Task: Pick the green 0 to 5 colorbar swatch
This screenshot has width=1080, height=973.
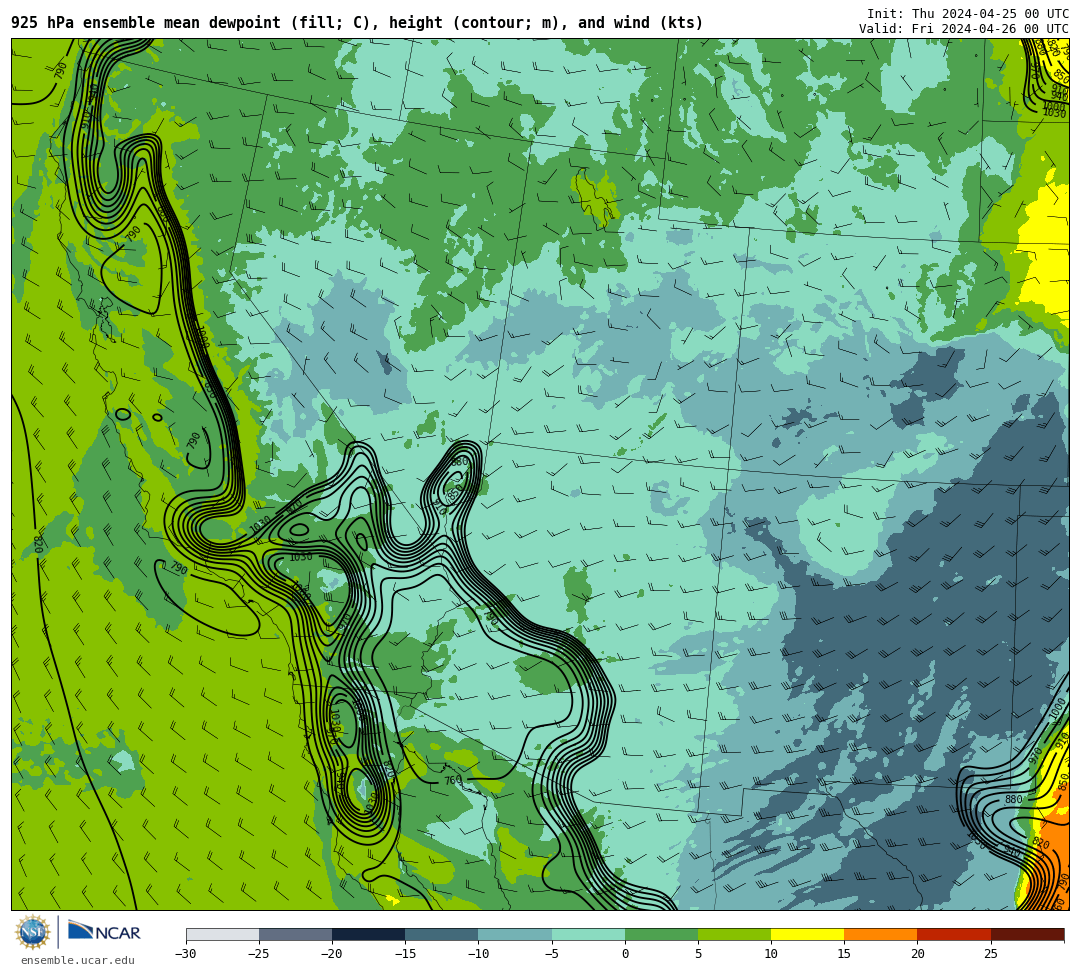Action: (x=661, y=934)
